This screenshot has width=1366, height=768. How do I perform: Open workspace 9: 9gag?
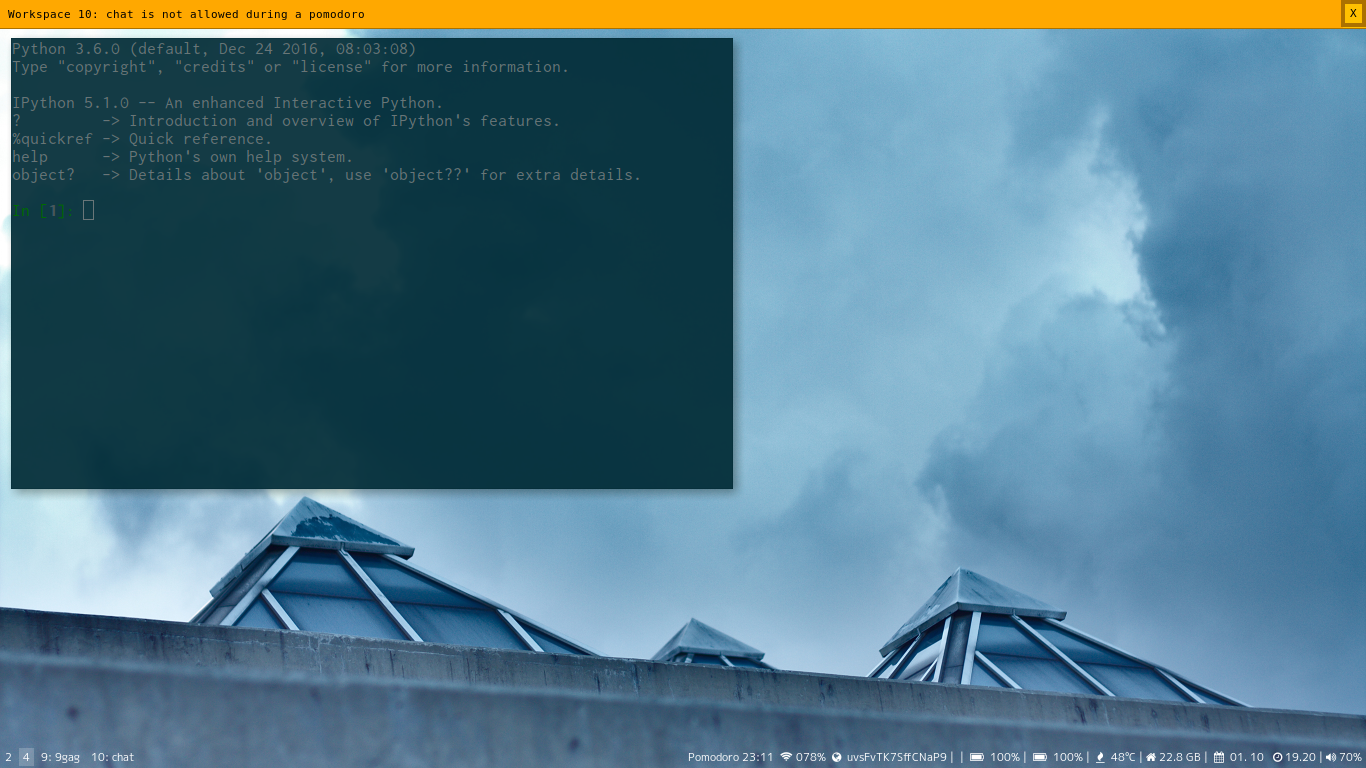[60, 757]
